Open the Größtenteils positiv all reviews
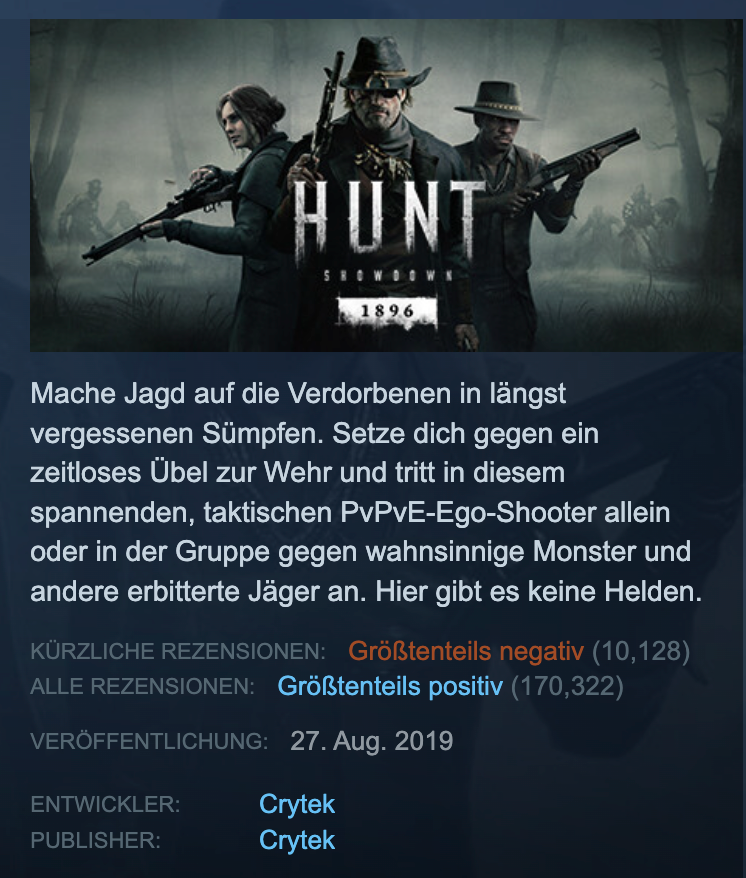 point(390,686)
